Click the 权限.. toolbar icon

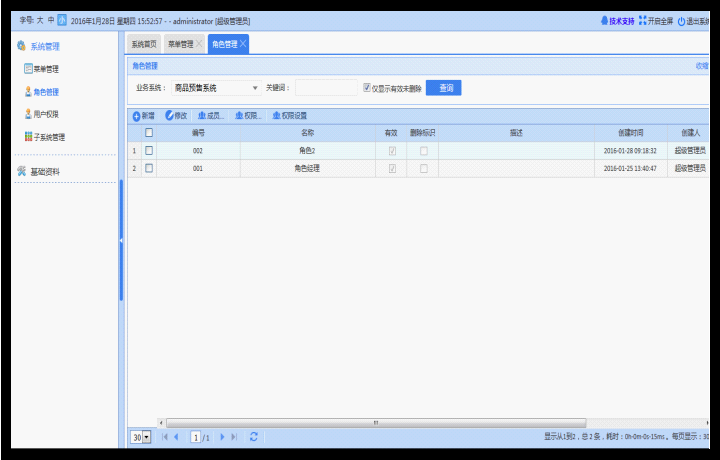coord(239,116)
